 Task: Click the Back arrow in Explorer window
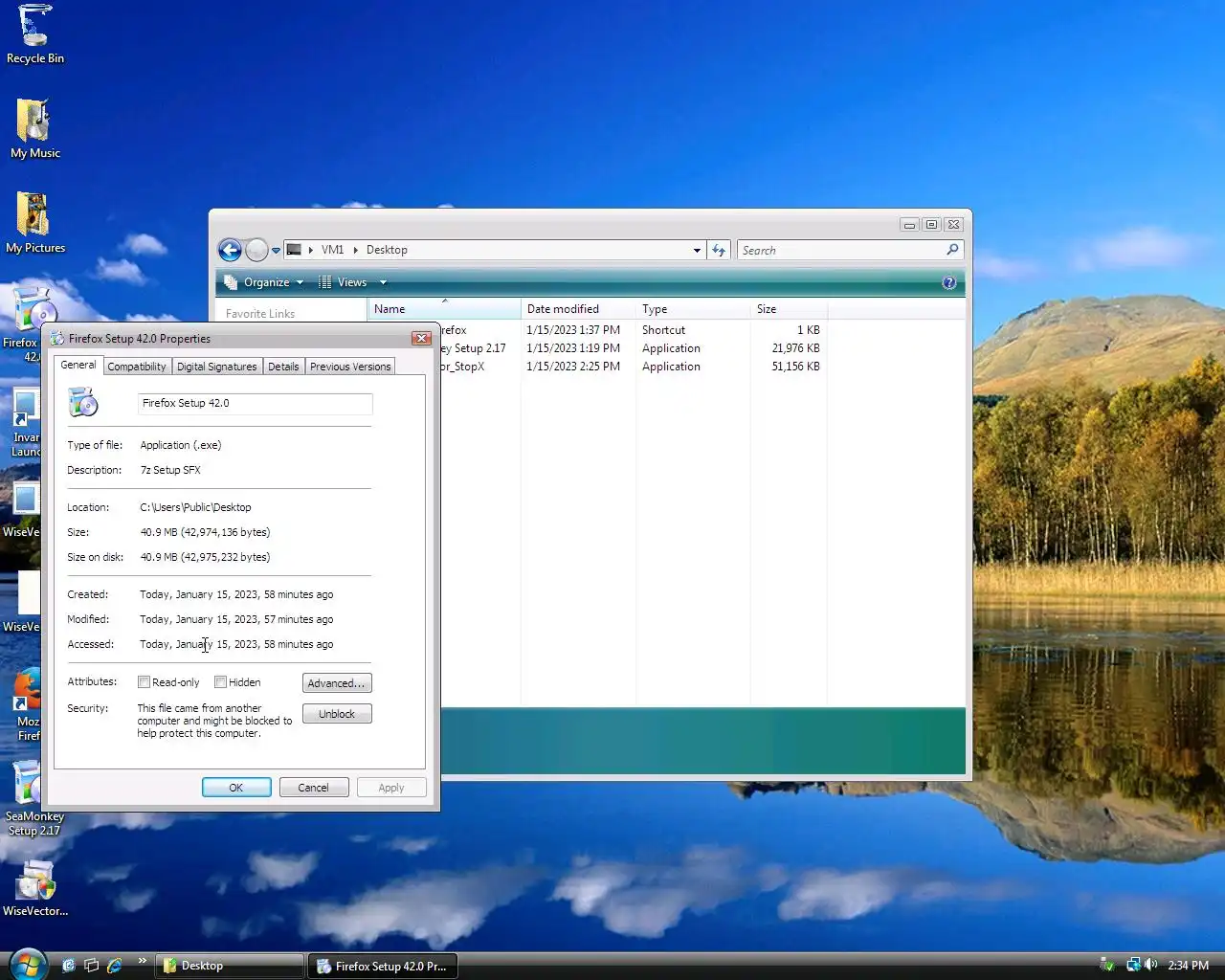click(x=230, y=250)
